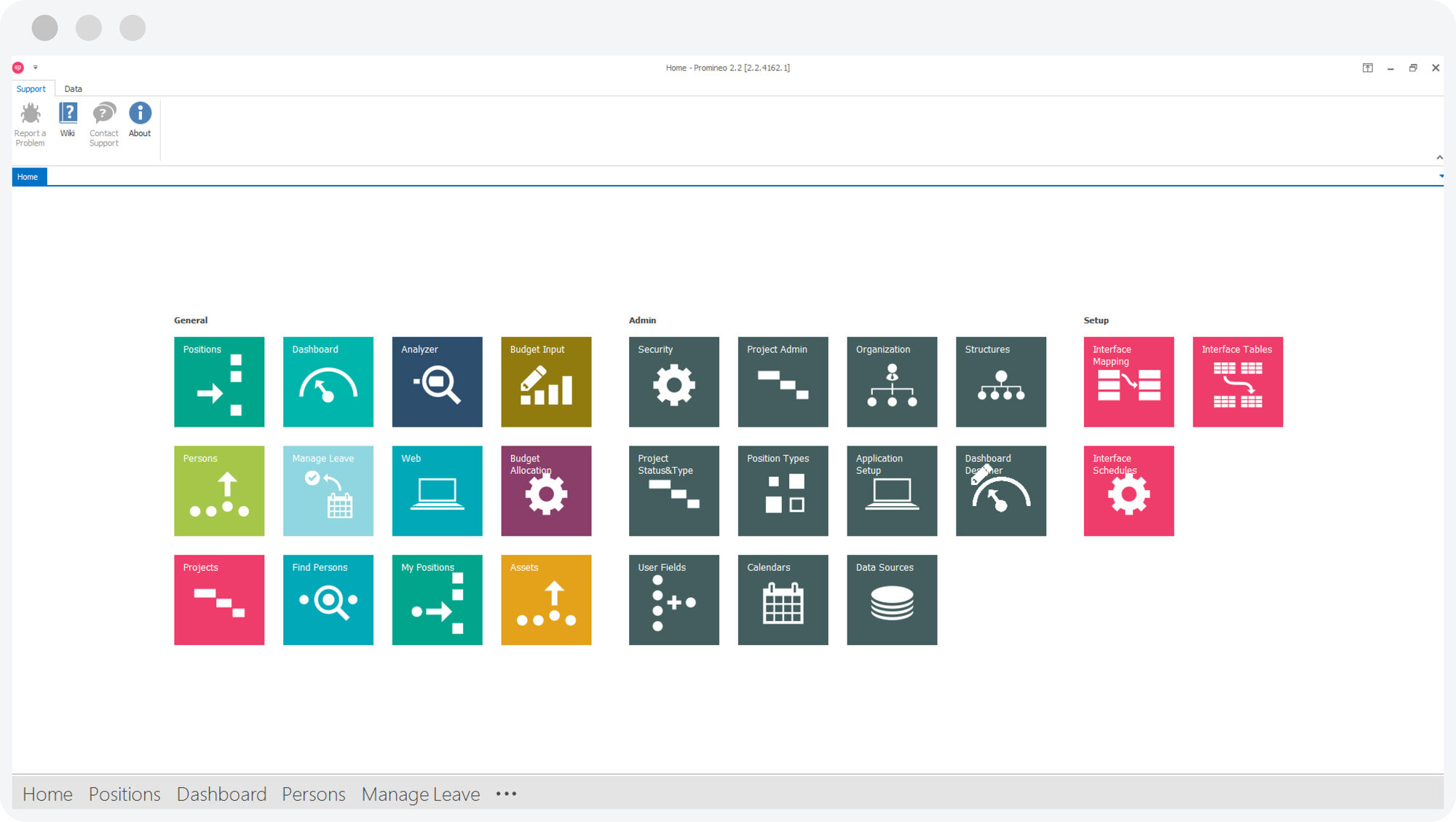Open the Budget Input tile
The height and width of the screenshot is (822, 1456).
tap(546, 382)
